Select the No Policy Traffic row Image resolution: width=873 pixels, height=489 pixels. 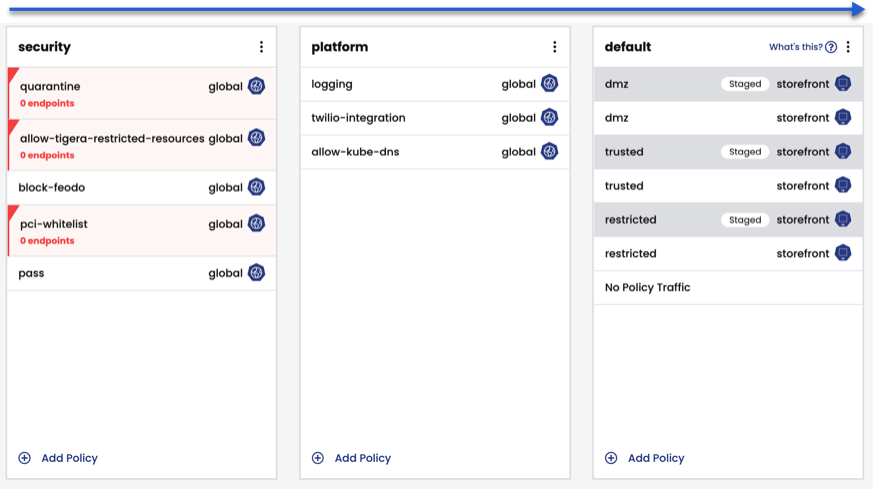click(x=648, y=288)
